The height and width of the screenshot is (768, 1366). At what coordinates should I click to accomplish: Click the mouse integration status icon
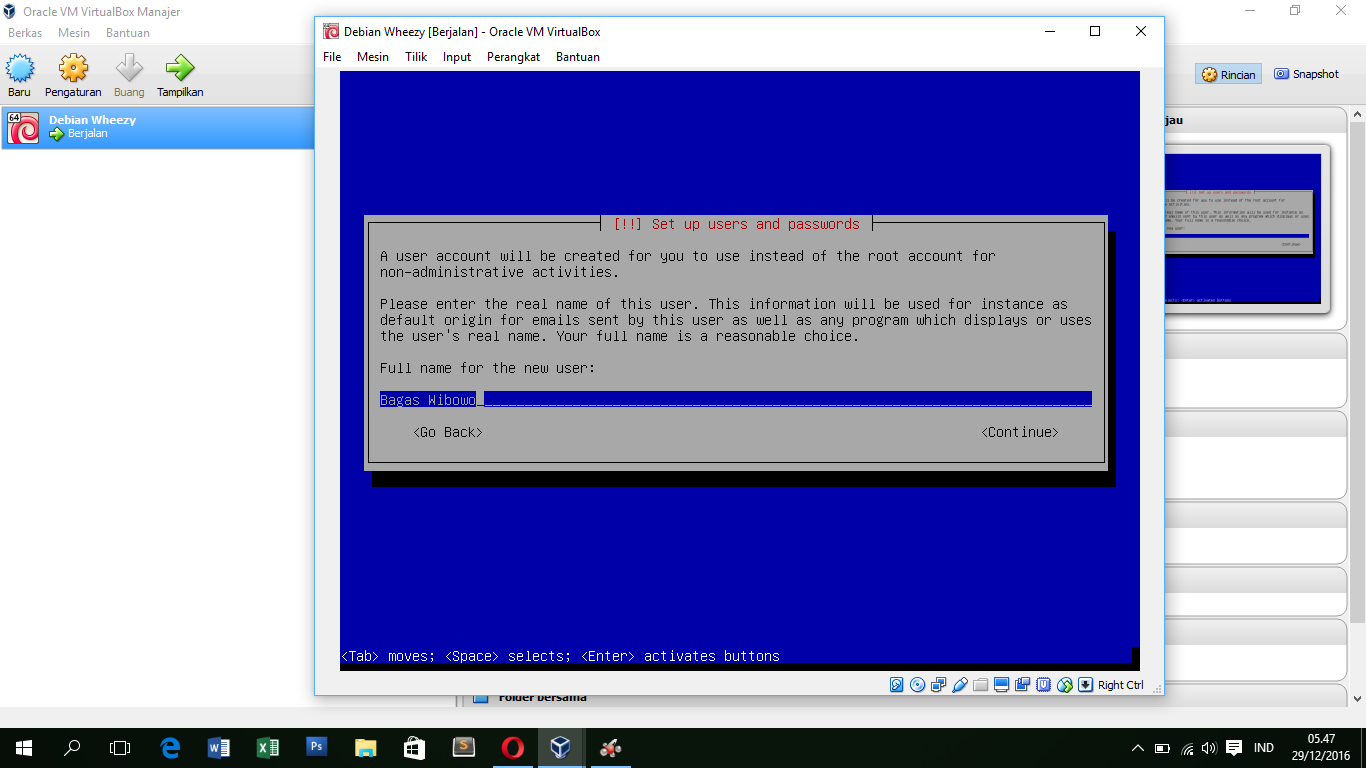point(1065,685)
